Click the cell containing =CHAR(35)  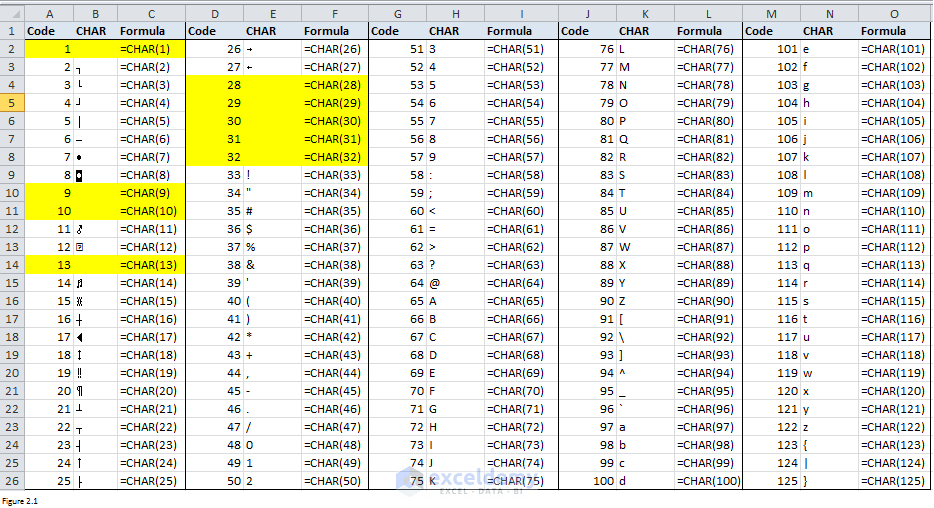tap(335, 211)
